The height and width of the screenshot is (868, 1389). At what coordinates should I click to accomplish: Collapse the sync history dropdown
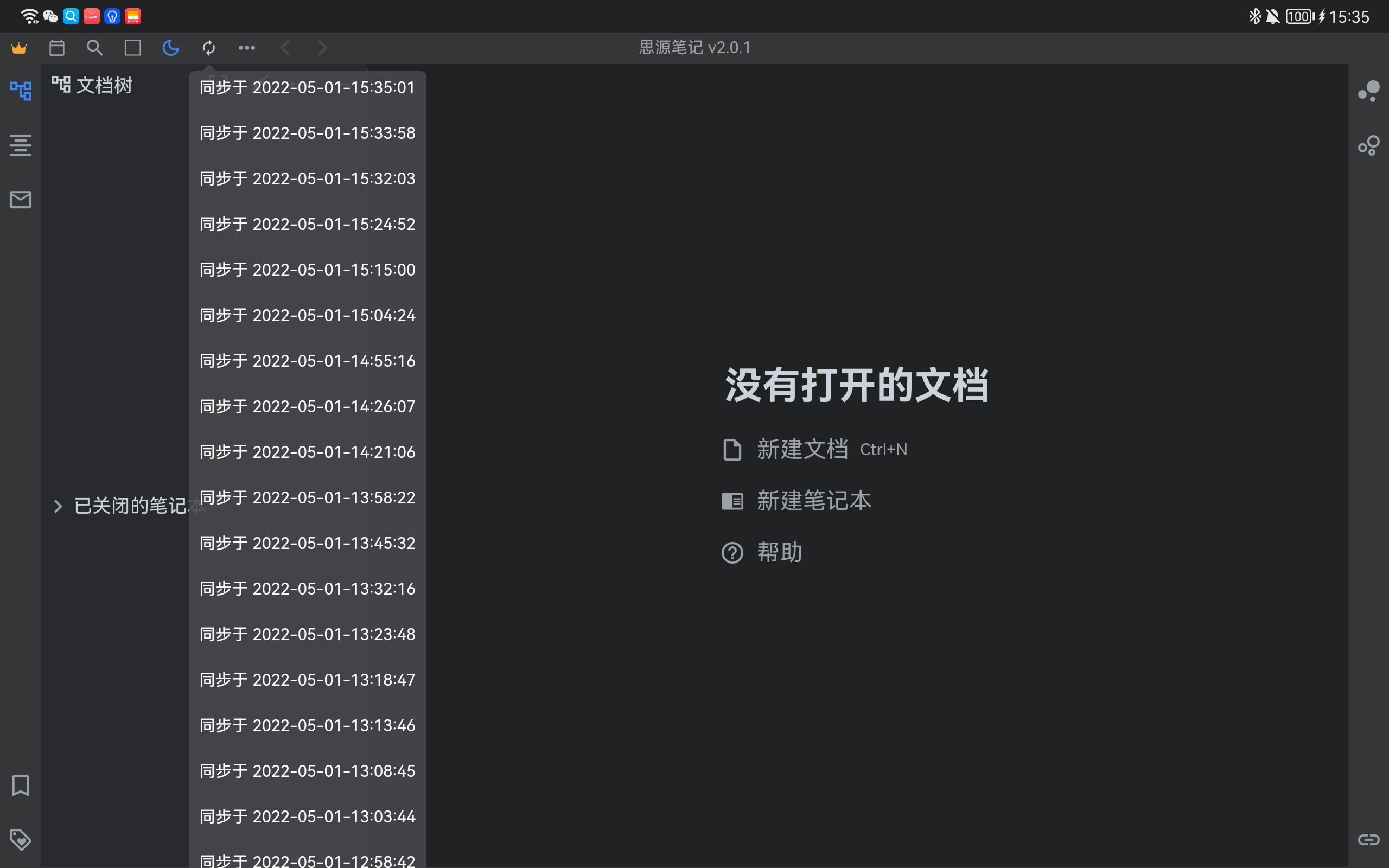[x=208, y=48]
